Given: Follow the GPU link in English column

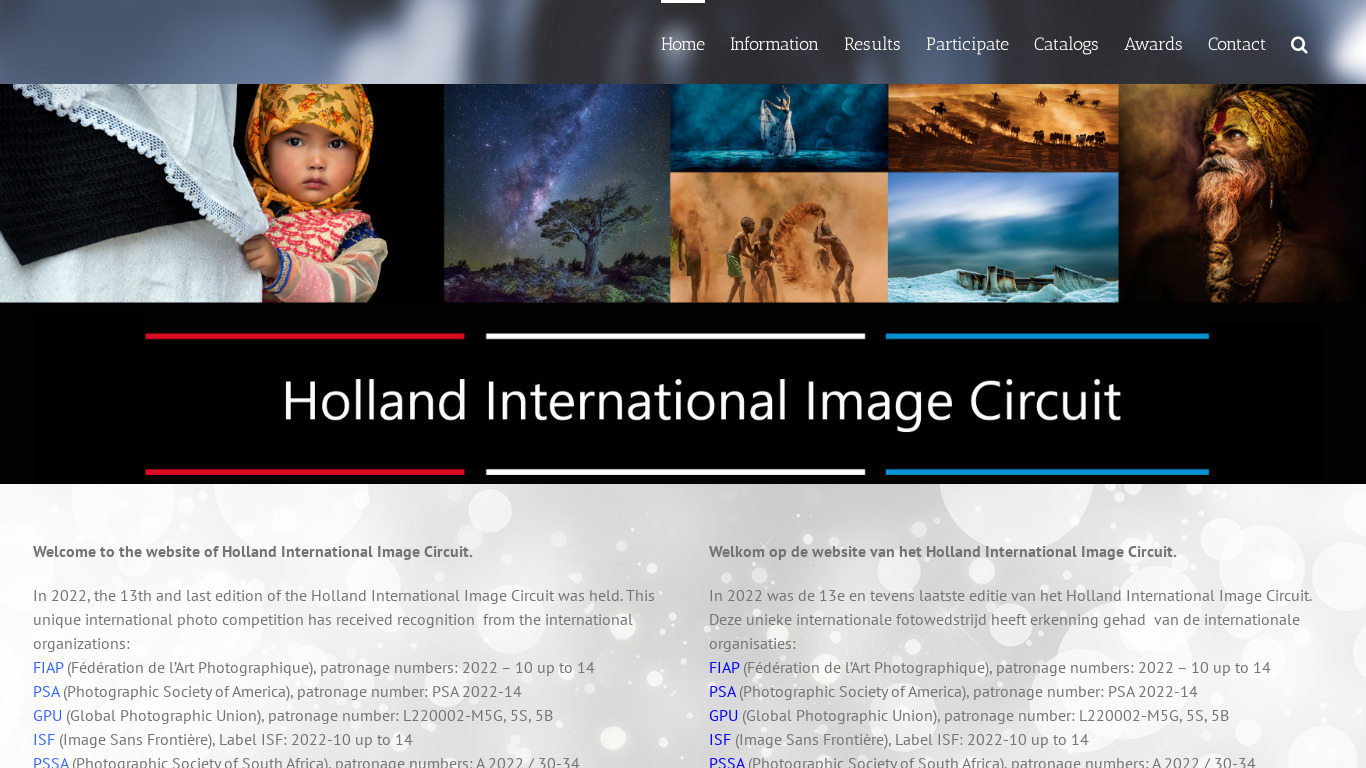Looking at the screenshot, I should pos(47,715).
